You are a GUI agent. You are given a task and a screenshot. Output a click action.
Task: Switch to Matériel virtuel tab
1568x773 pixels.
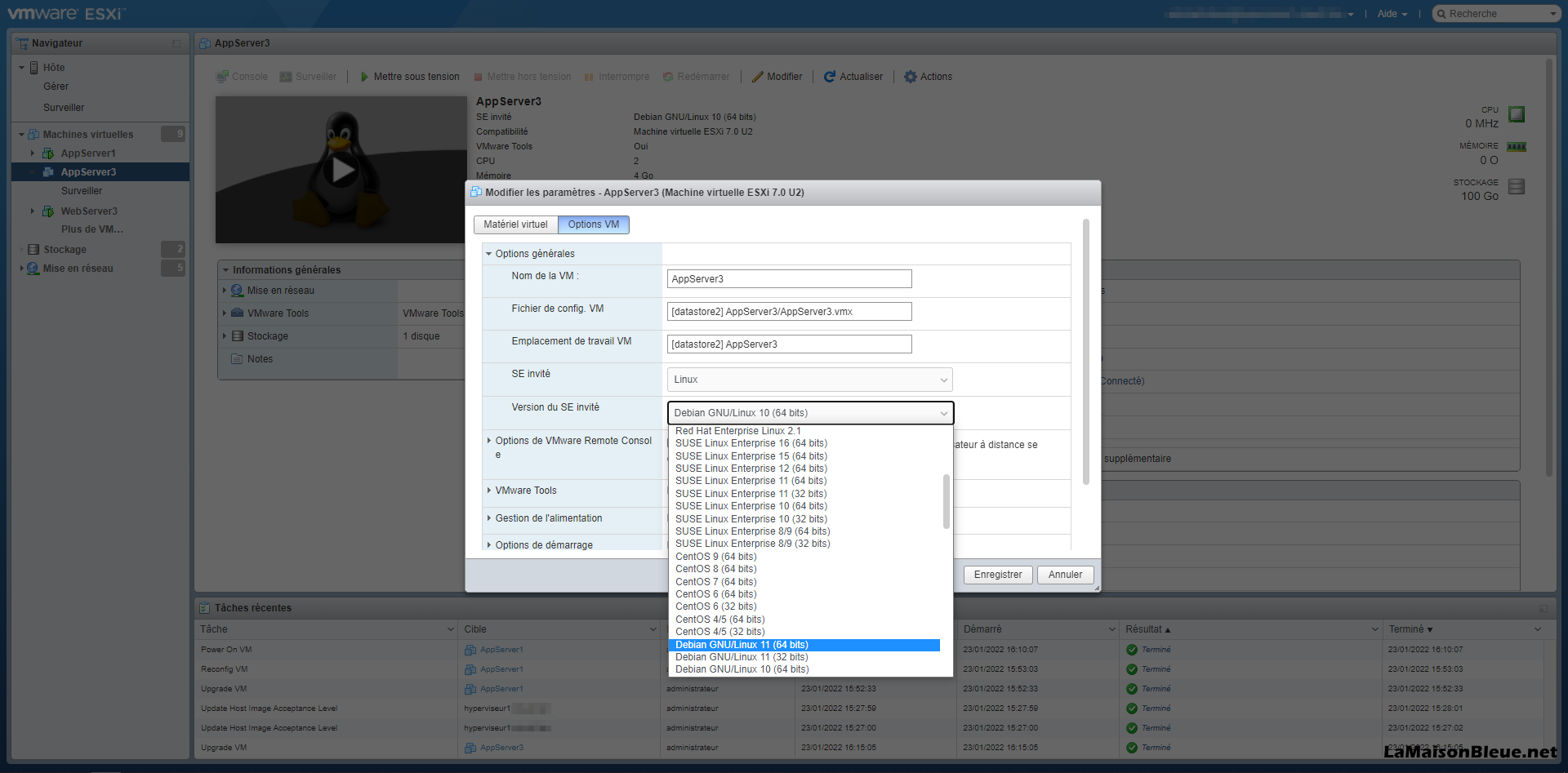click(x=515, y=224)
